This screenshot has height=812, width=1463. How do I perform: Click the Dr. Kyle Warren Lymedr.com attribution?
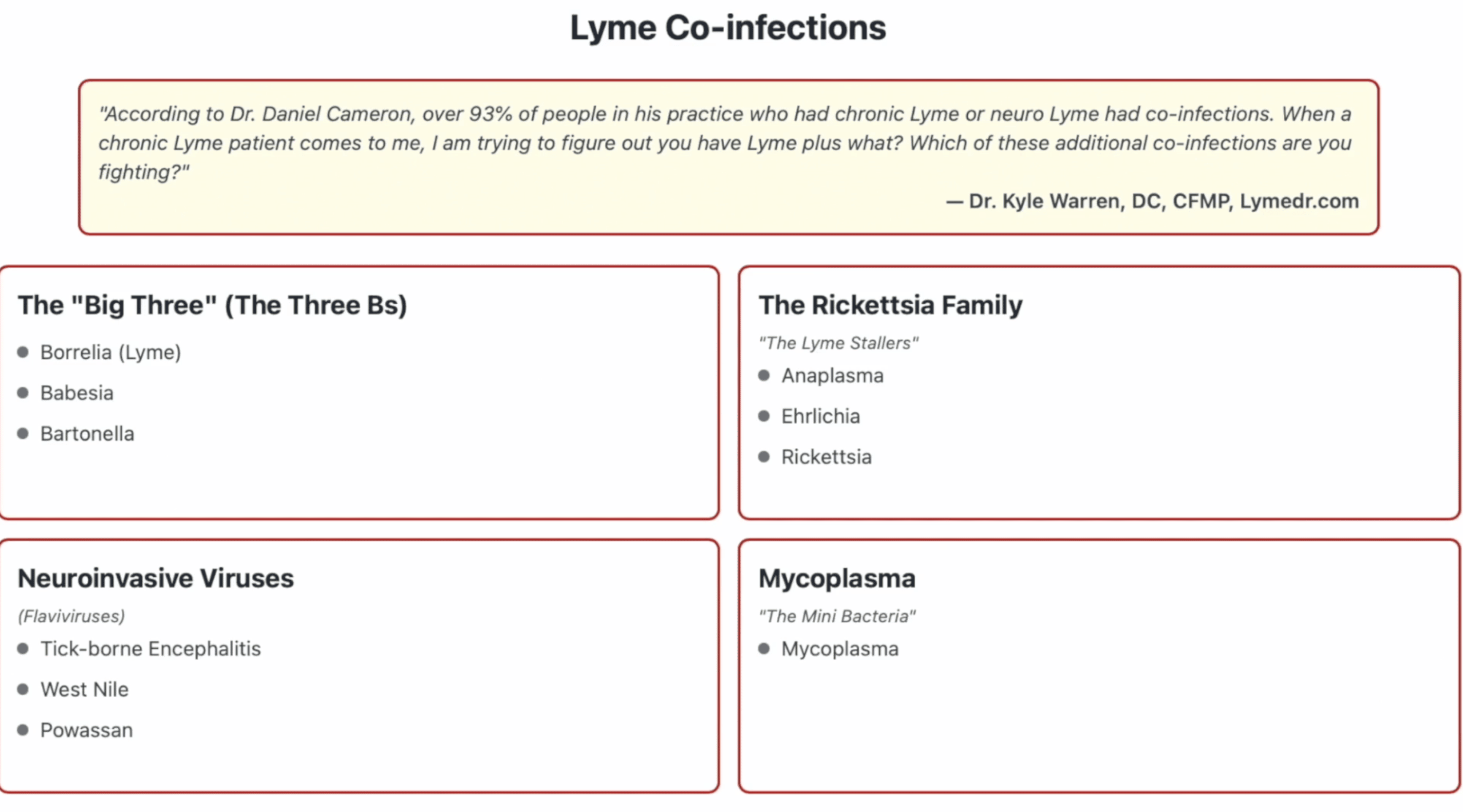(1152, 201)
